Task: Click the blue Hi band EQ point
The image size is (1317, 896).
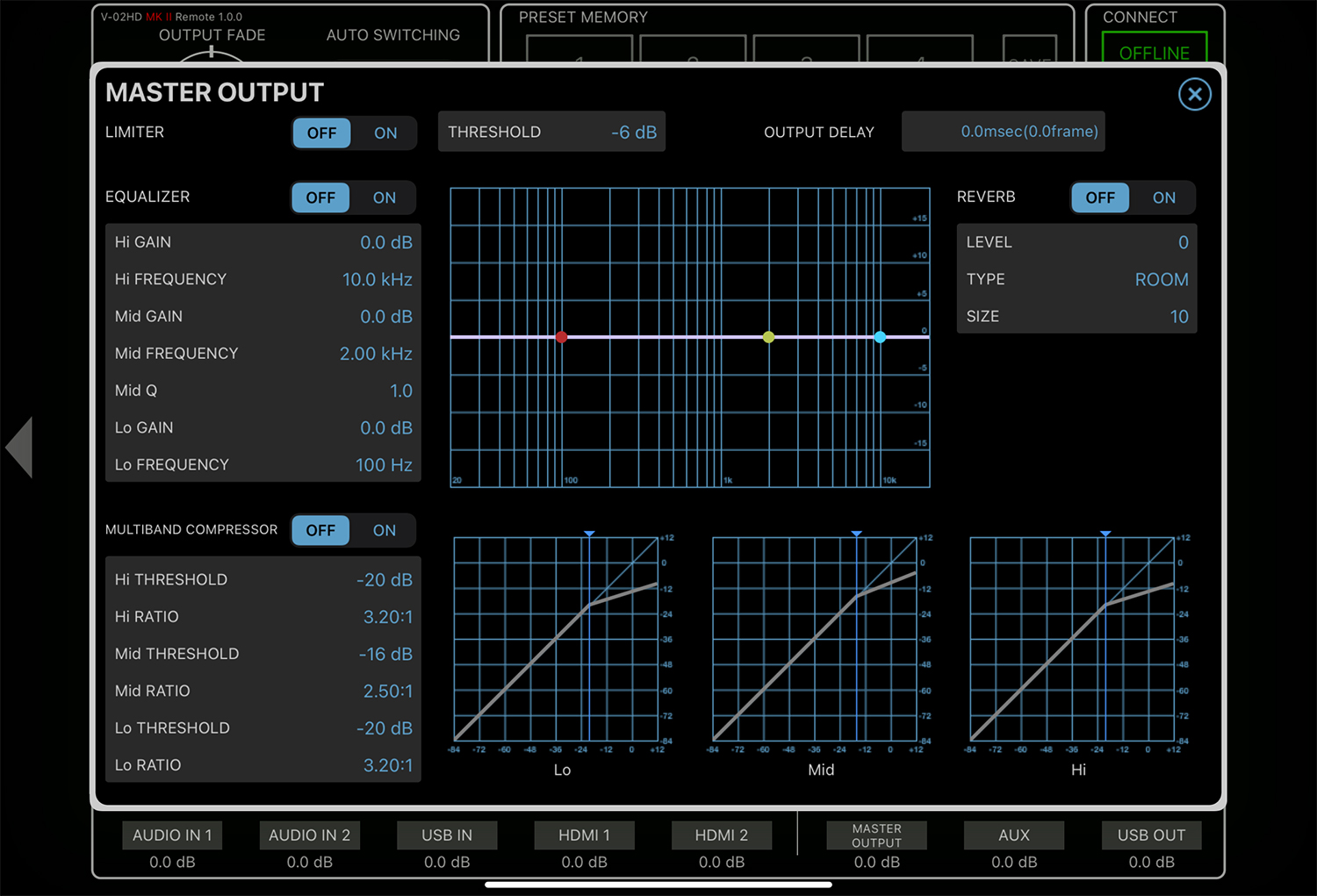Action: (x=880, y=337)
